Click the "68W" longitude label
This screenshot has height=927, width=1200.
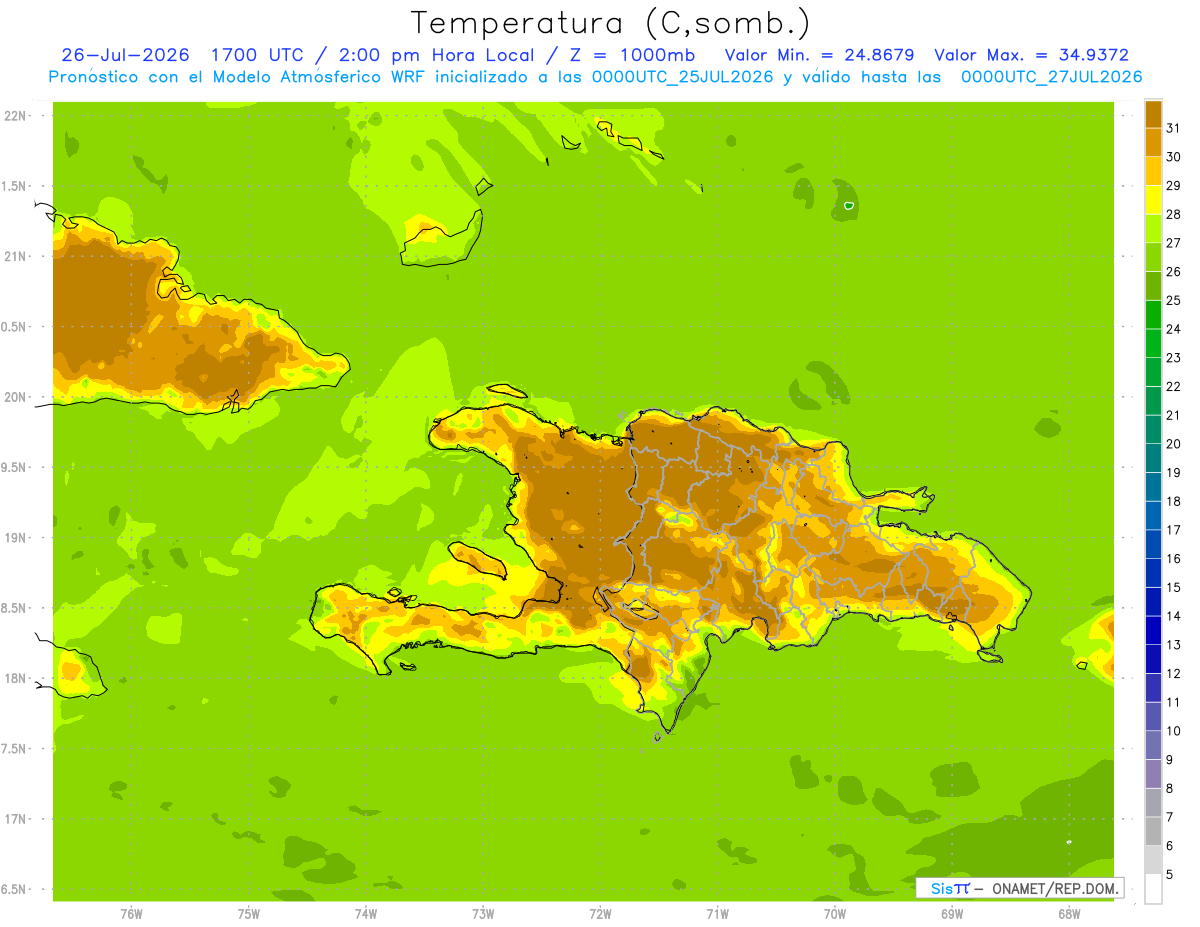pyautogui.click(x=1069, y=913)
